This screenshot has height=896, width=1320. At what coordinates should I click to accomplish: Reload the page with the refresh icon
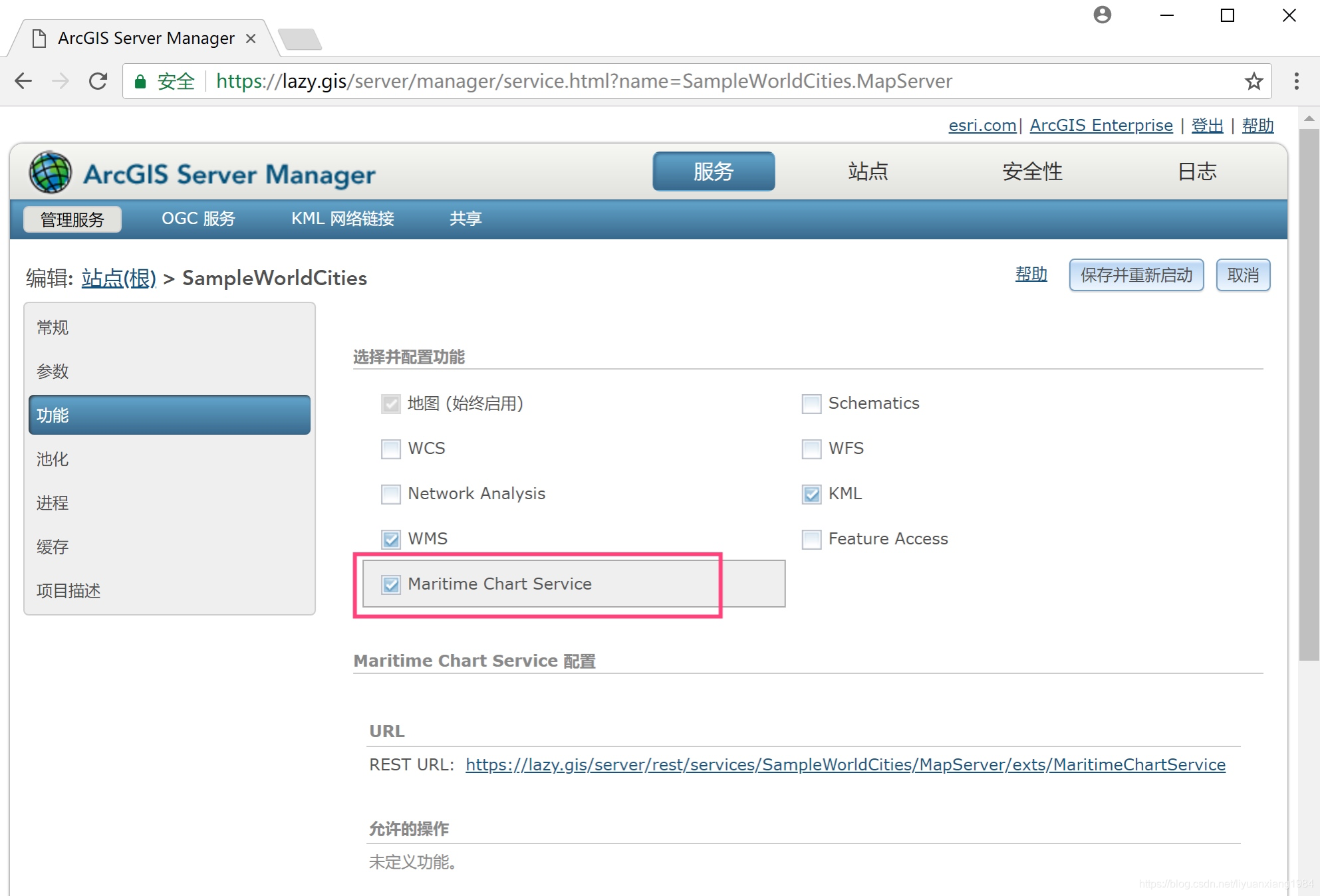(98, 81)
